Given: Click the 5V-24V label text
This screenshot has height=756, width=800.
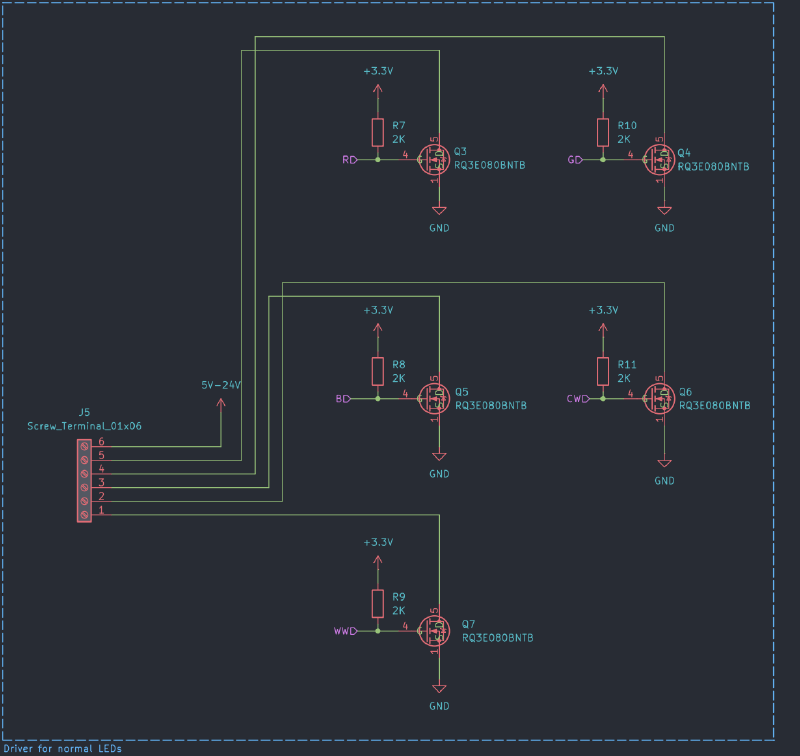Looking at the screenshot, I should pyautogui.click(x=221, y=385).
